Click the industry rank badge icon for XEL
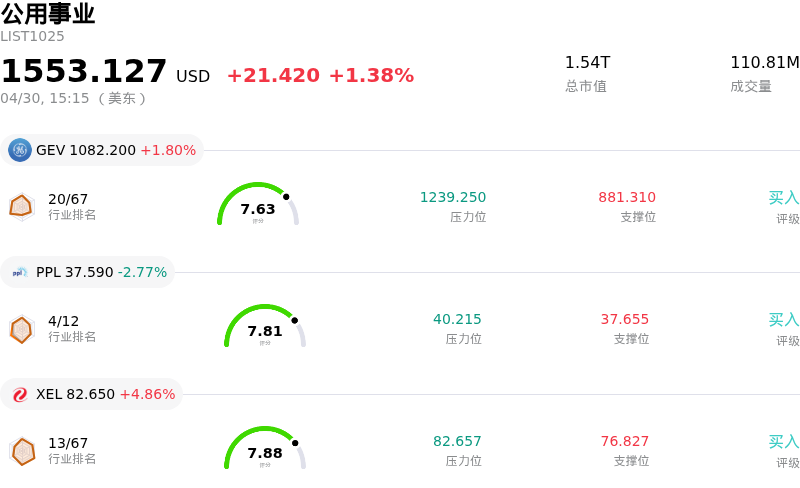Viewport: 800px width, 488px height. (21, 451)
